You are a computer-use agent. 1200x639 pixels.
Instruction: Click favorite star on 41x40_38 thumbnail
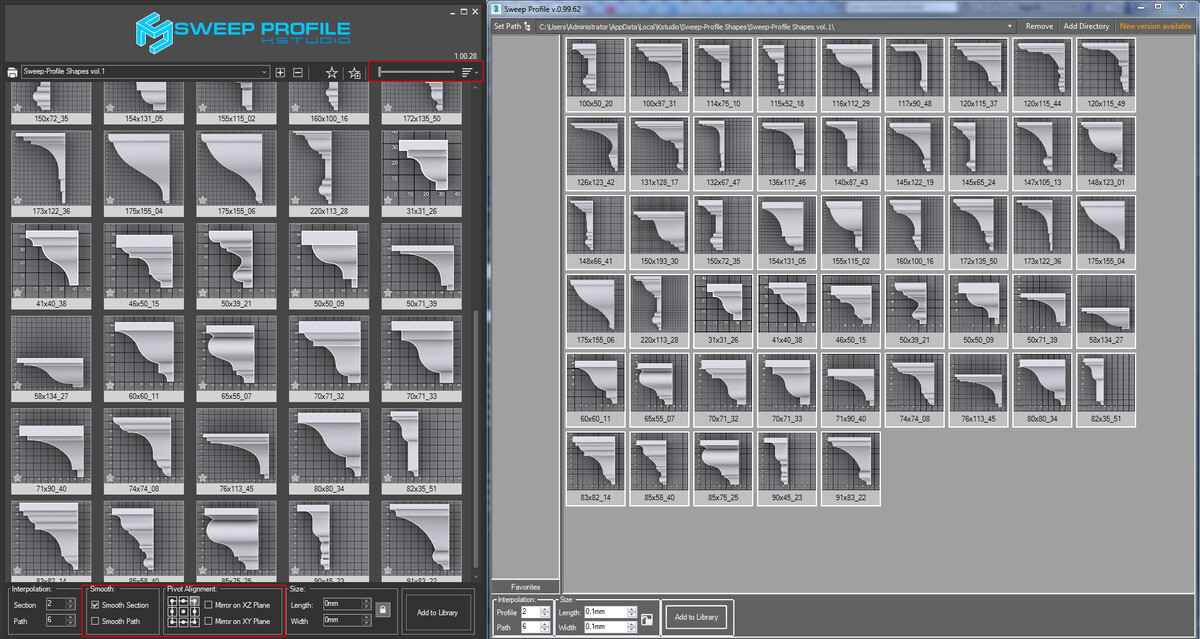(x=18, y=291)
